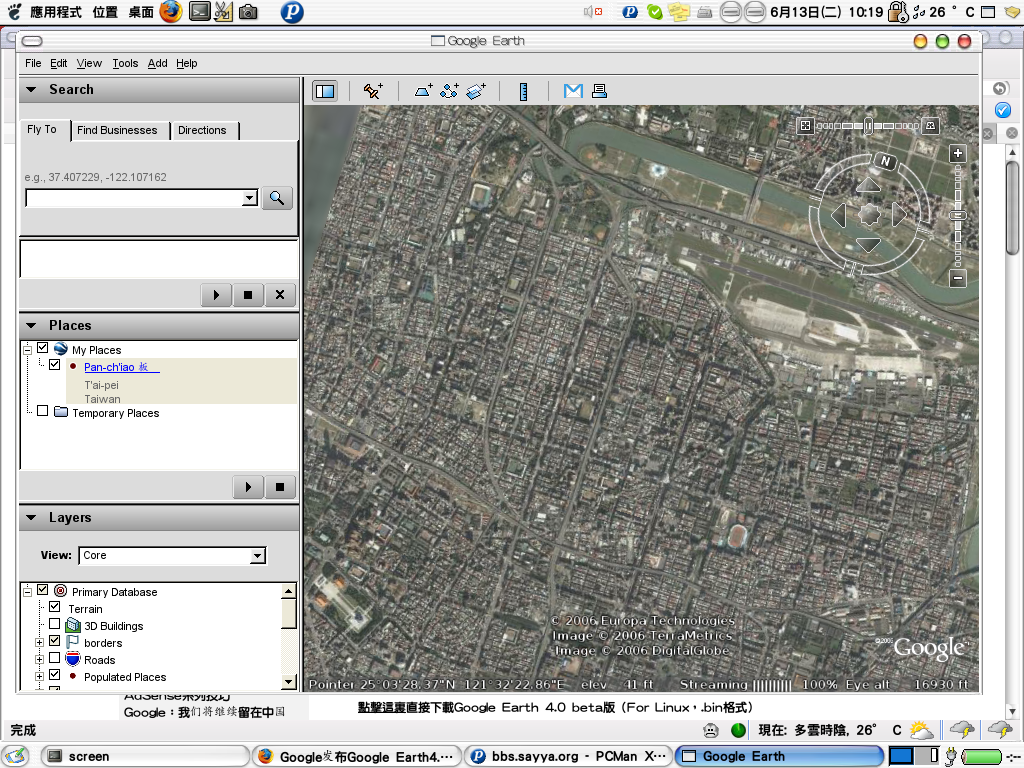Open the File menu

tap(33, 63)
